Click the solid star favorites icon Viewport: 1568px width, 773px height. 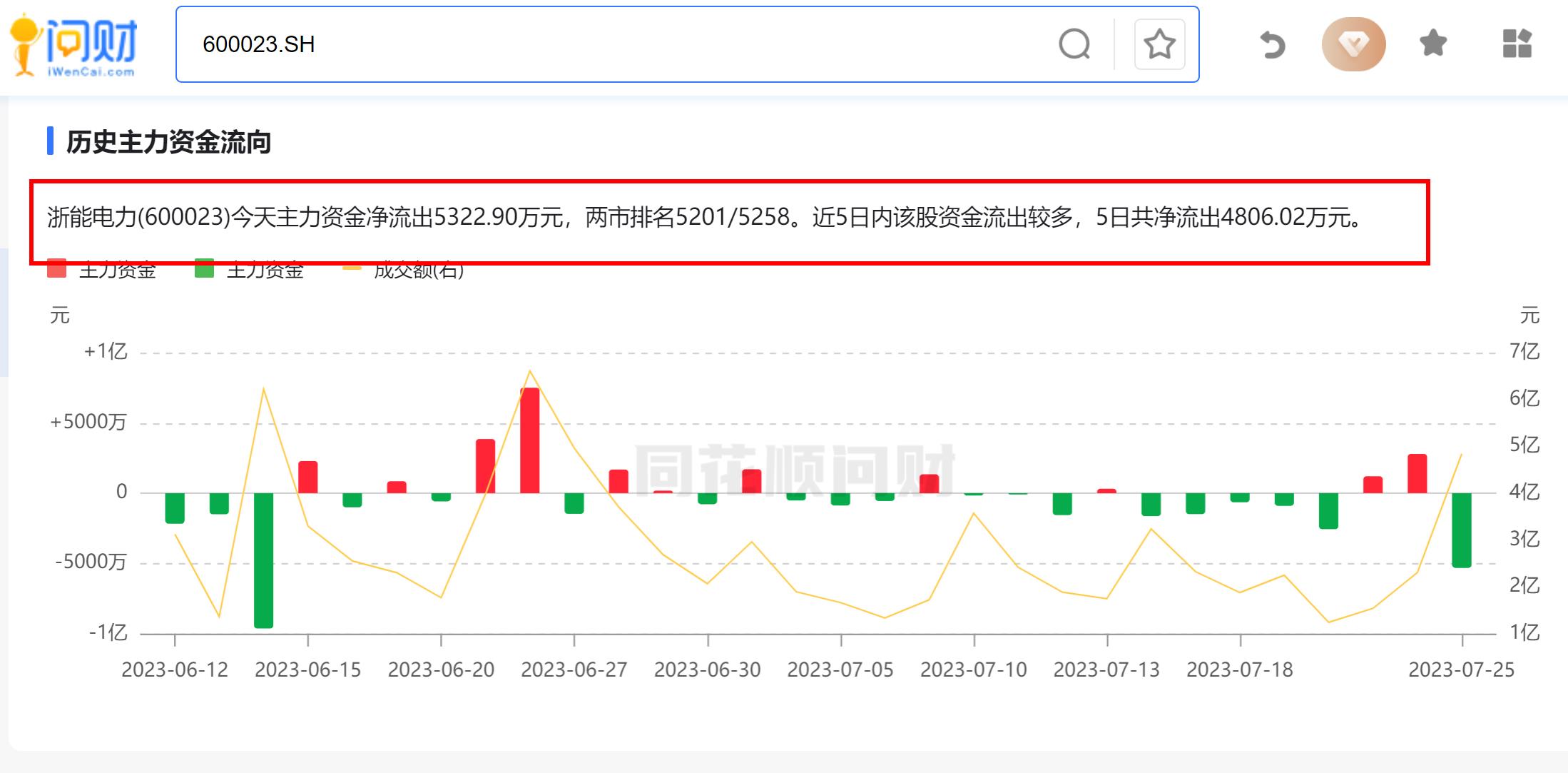[x=1433, y=44]
